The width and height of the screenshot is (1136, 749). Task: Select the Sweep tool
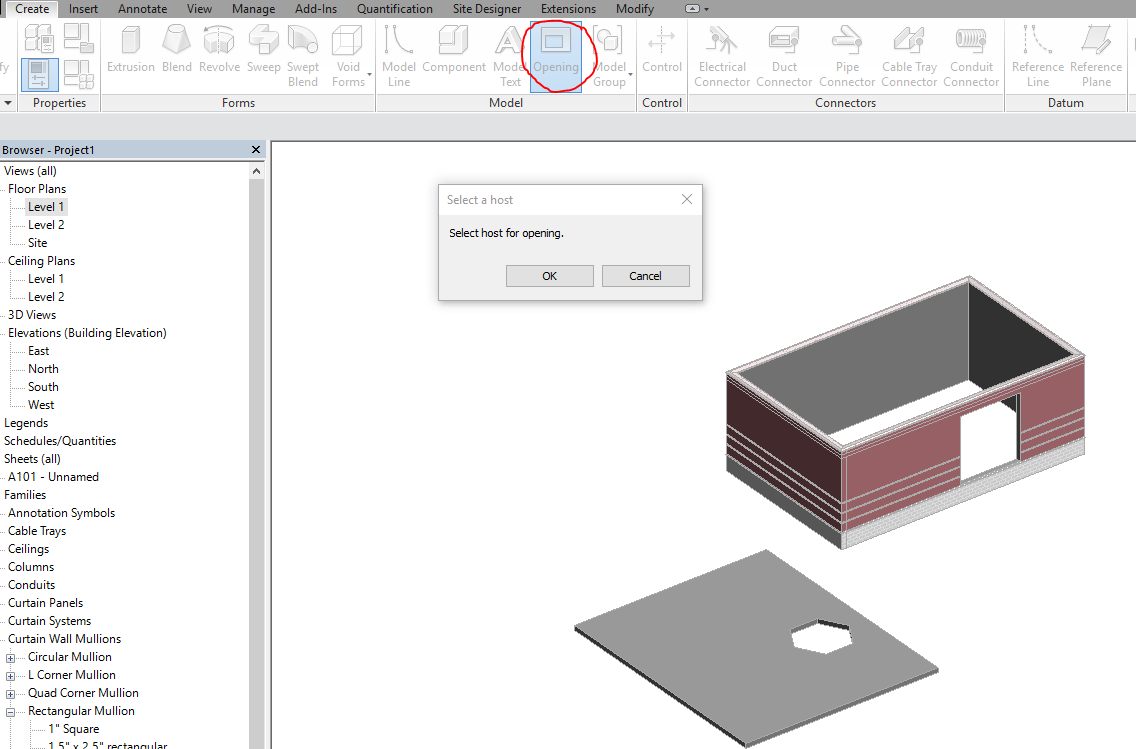pos(262,50)
